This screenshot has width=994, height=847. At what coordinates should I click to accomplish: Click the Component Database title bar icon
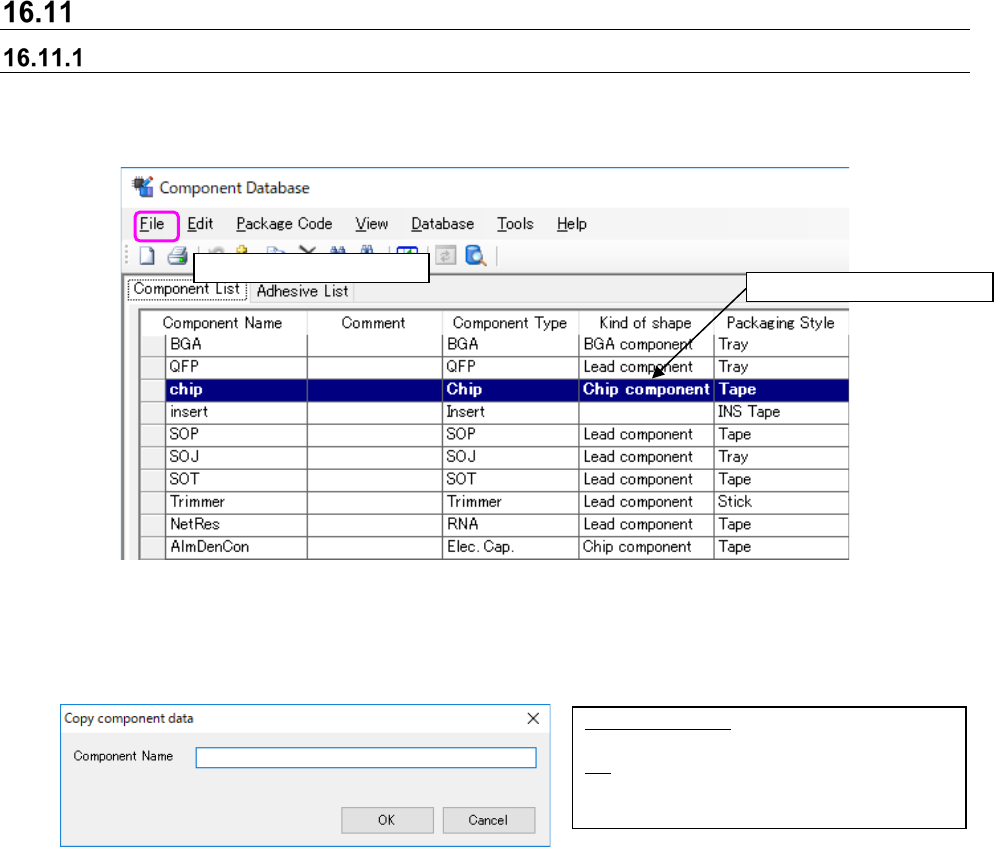click(x=143, y=187)
